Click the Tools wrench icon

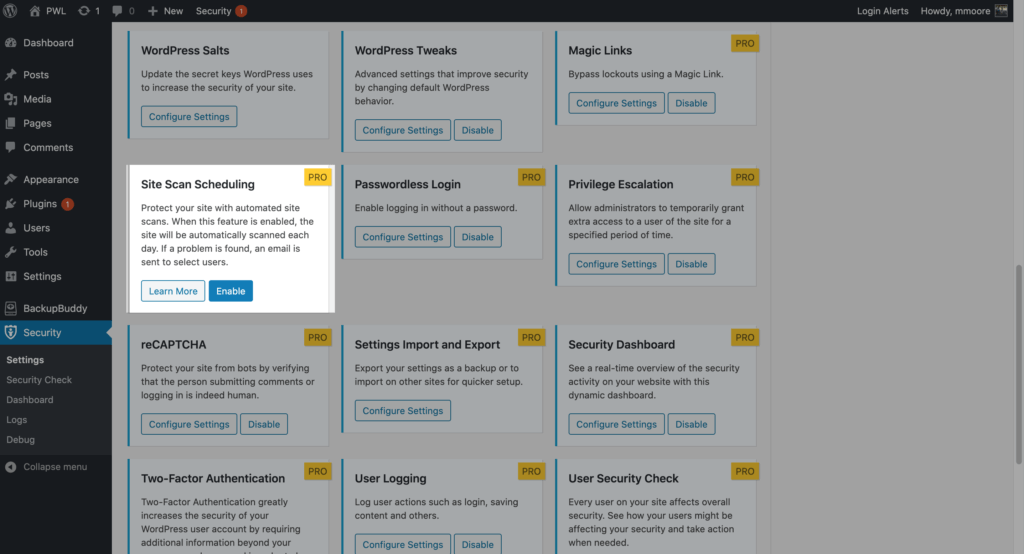(10, 252)
